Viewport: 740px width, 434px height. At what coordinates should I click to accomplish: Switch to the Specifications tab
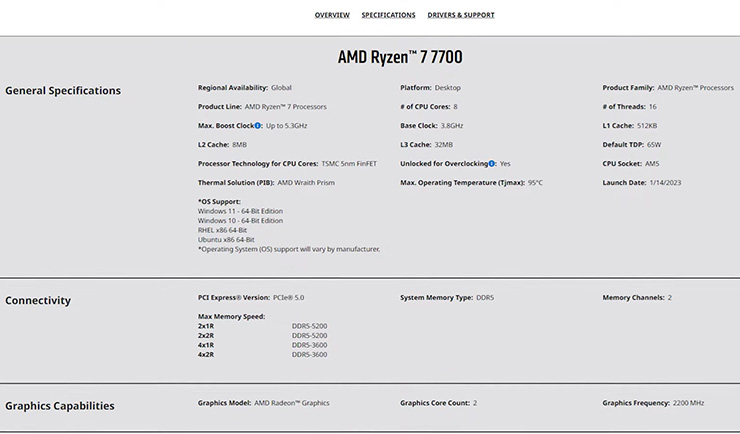point(388,15)
